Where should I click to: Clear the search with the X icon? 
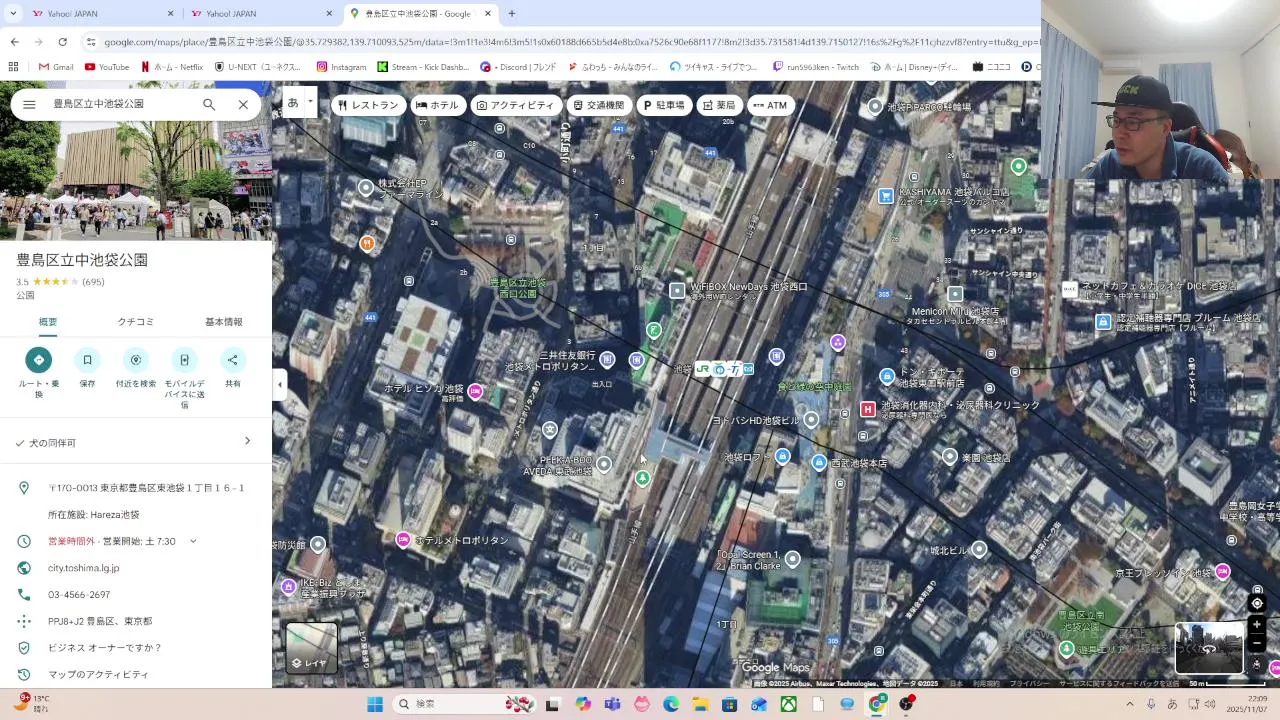tap(243, 104)
